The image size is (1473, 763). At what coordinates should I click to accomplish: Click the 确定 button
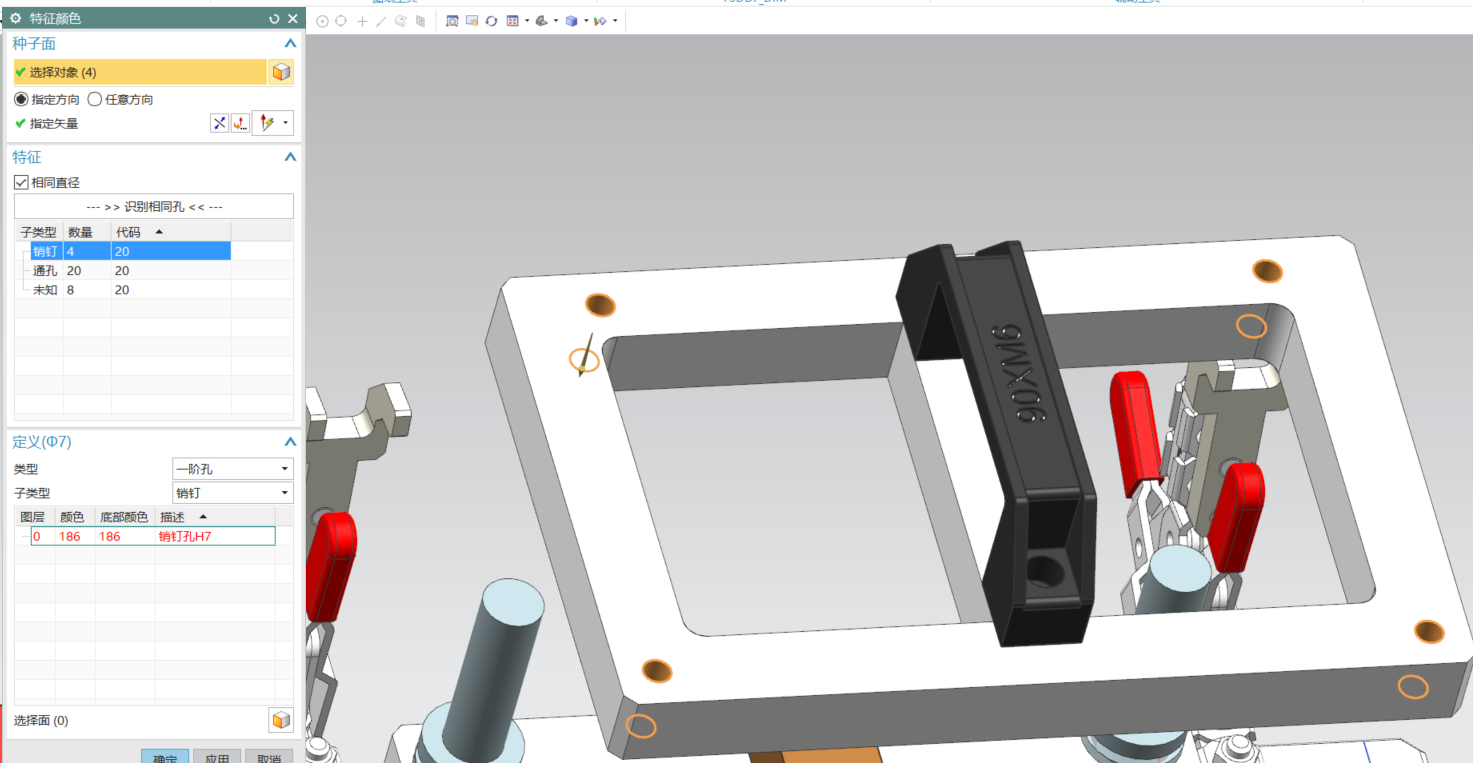pyautogui.click(x=165, y=756)
